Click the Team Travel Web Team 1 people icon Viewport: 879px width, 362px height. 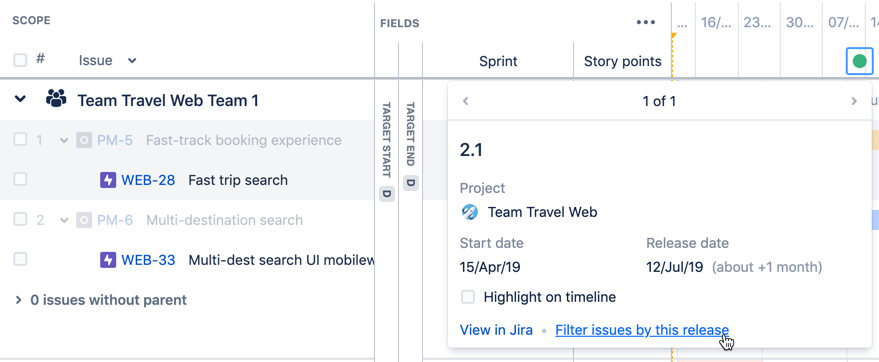tap(56, 99)
